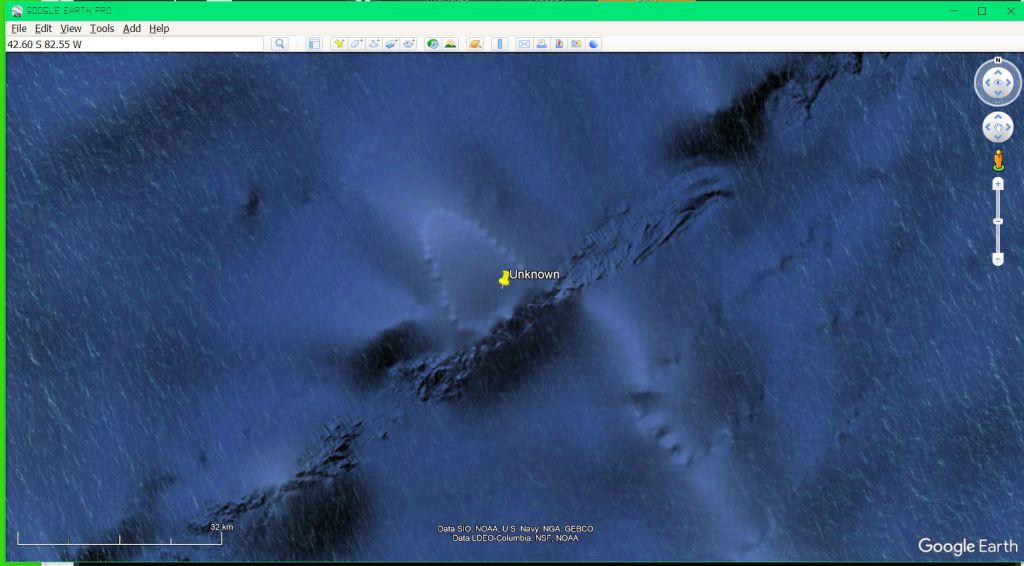This screenshot has width=1024, height=566.
Task: Open the File menu
Action: (19, 29)
